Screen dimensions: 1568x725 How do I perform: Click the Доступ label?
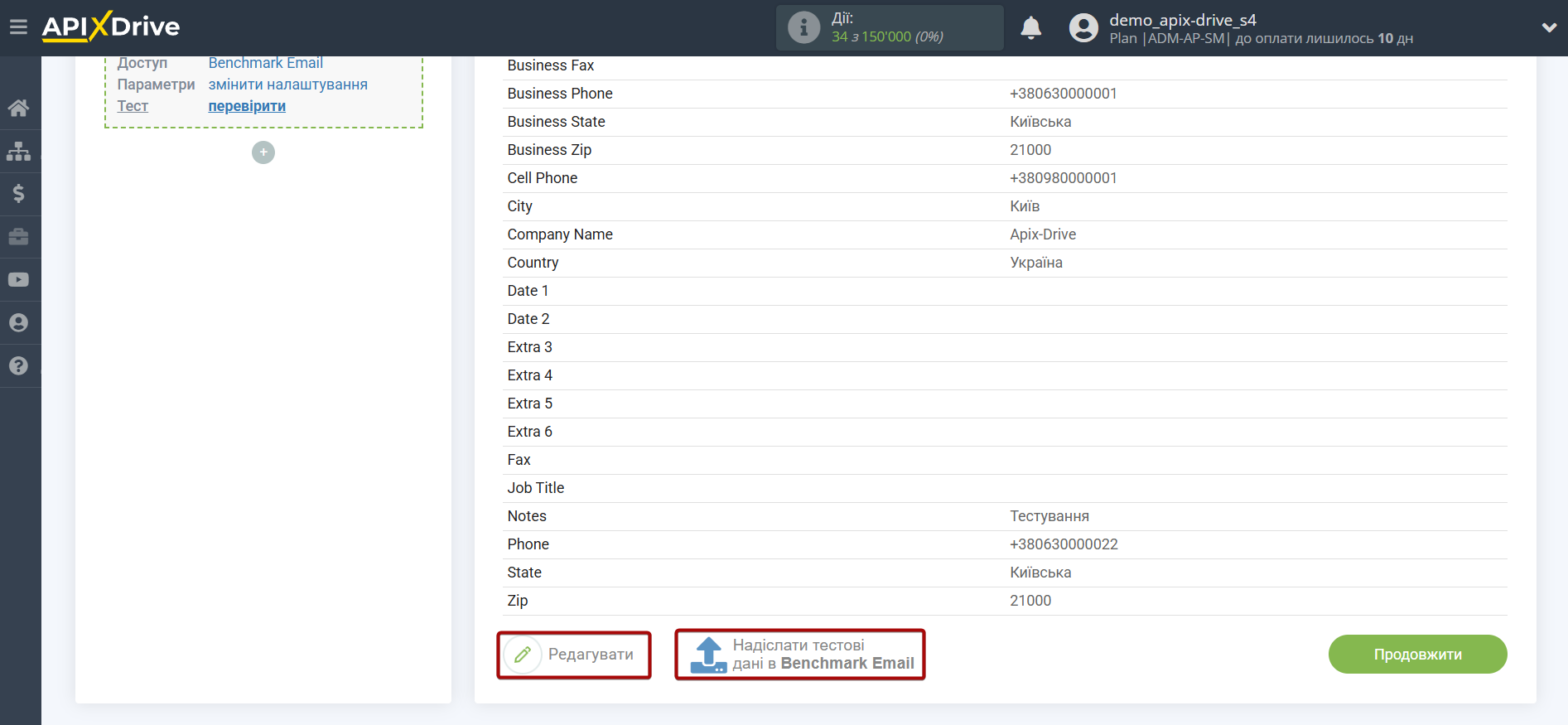(142, 63)
